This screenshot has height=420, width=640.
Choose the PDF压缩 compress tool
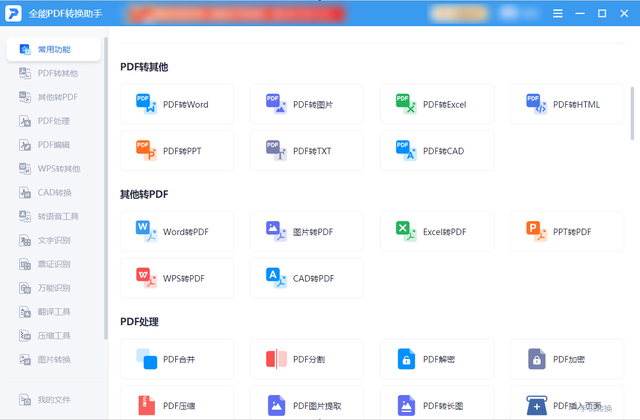(177, 402)
